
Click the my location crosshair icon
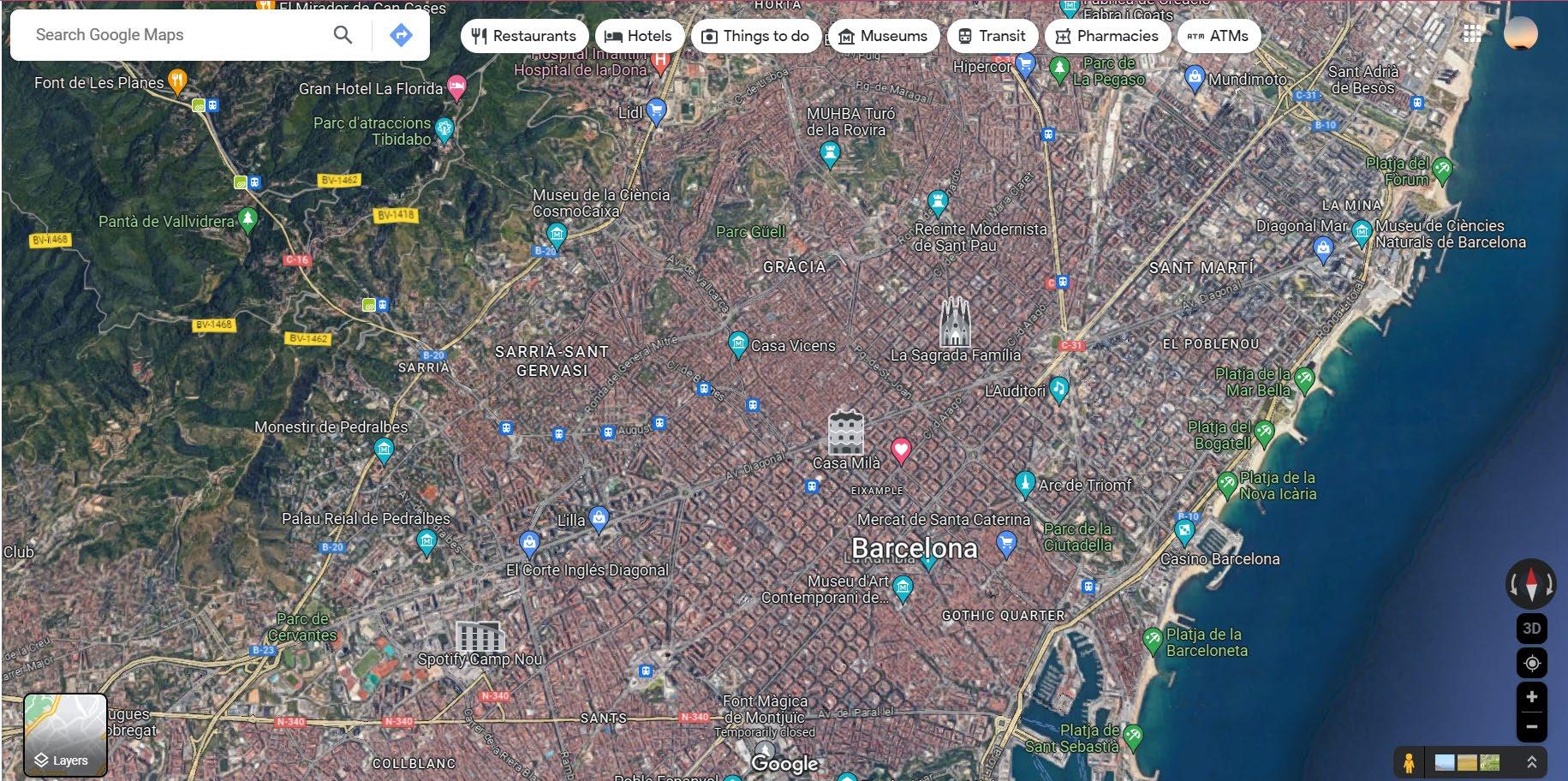(x=1531, y=662)
